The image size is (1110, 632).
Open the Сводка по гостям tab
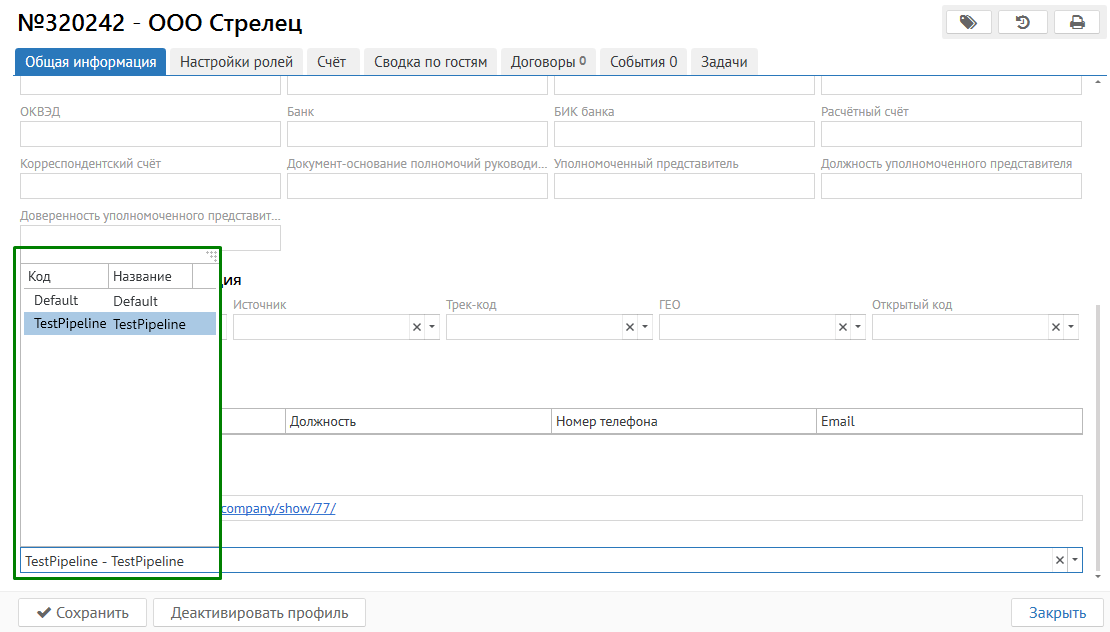point(430,62)
